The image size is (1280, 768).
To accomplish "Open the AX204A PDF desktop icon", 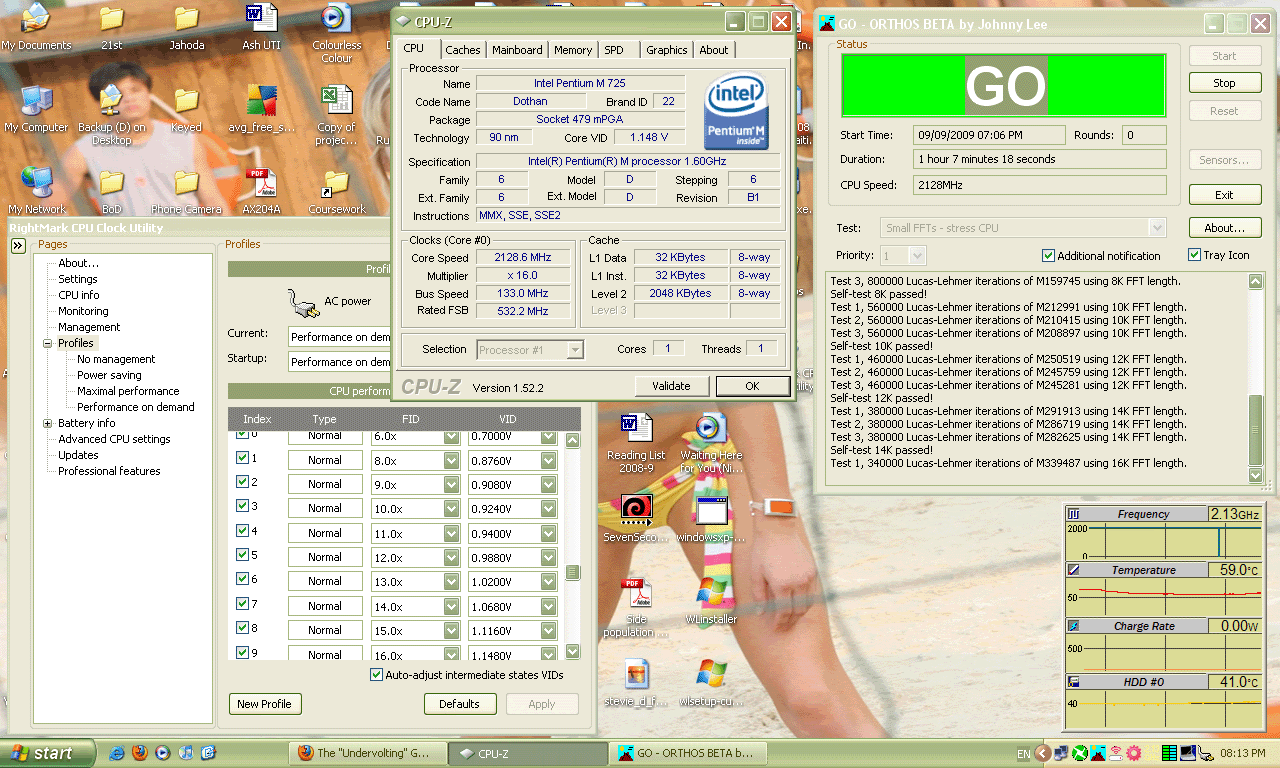I will 261,184.
